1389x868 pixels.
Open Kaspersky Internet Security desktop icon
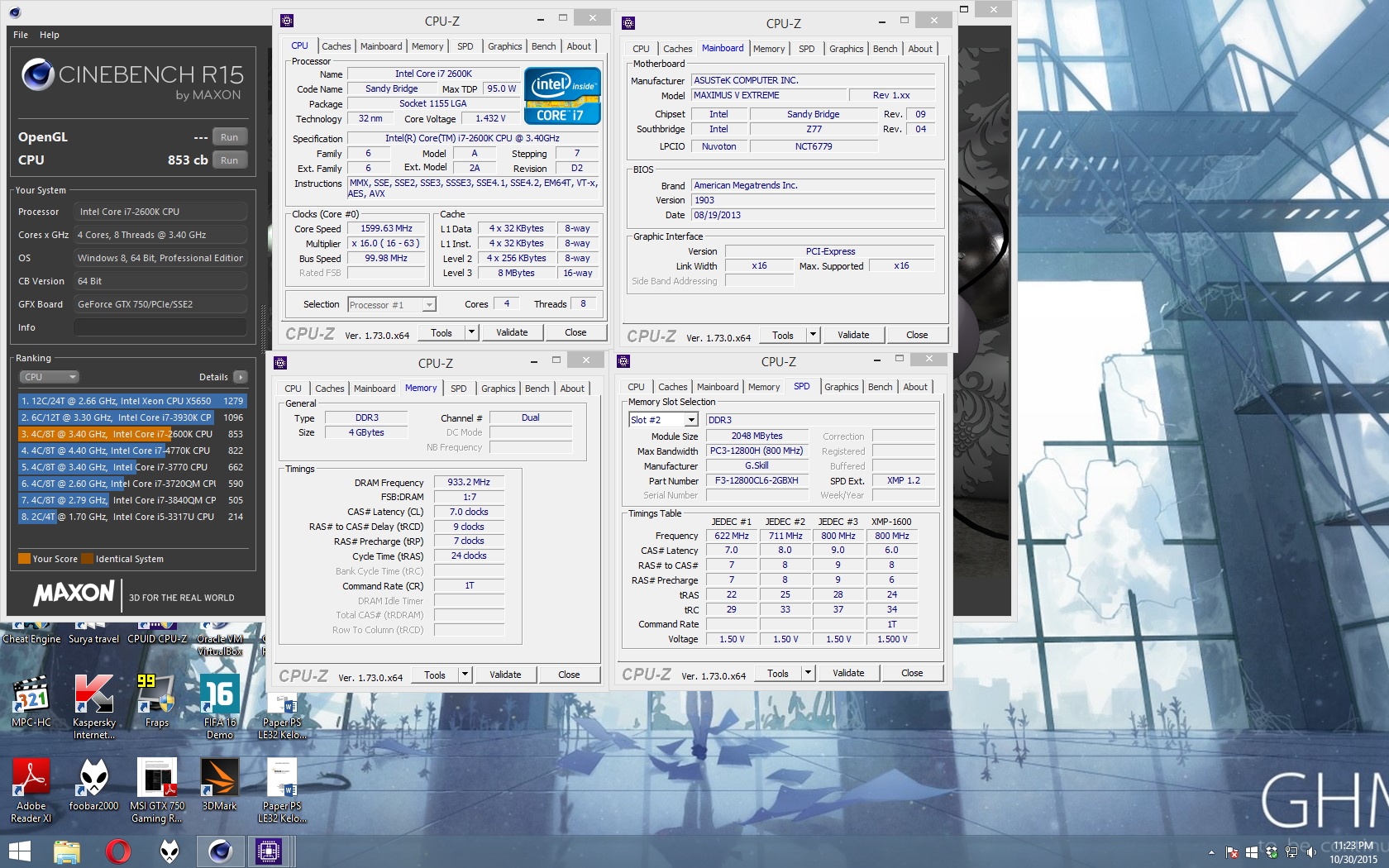pos(93,707)
